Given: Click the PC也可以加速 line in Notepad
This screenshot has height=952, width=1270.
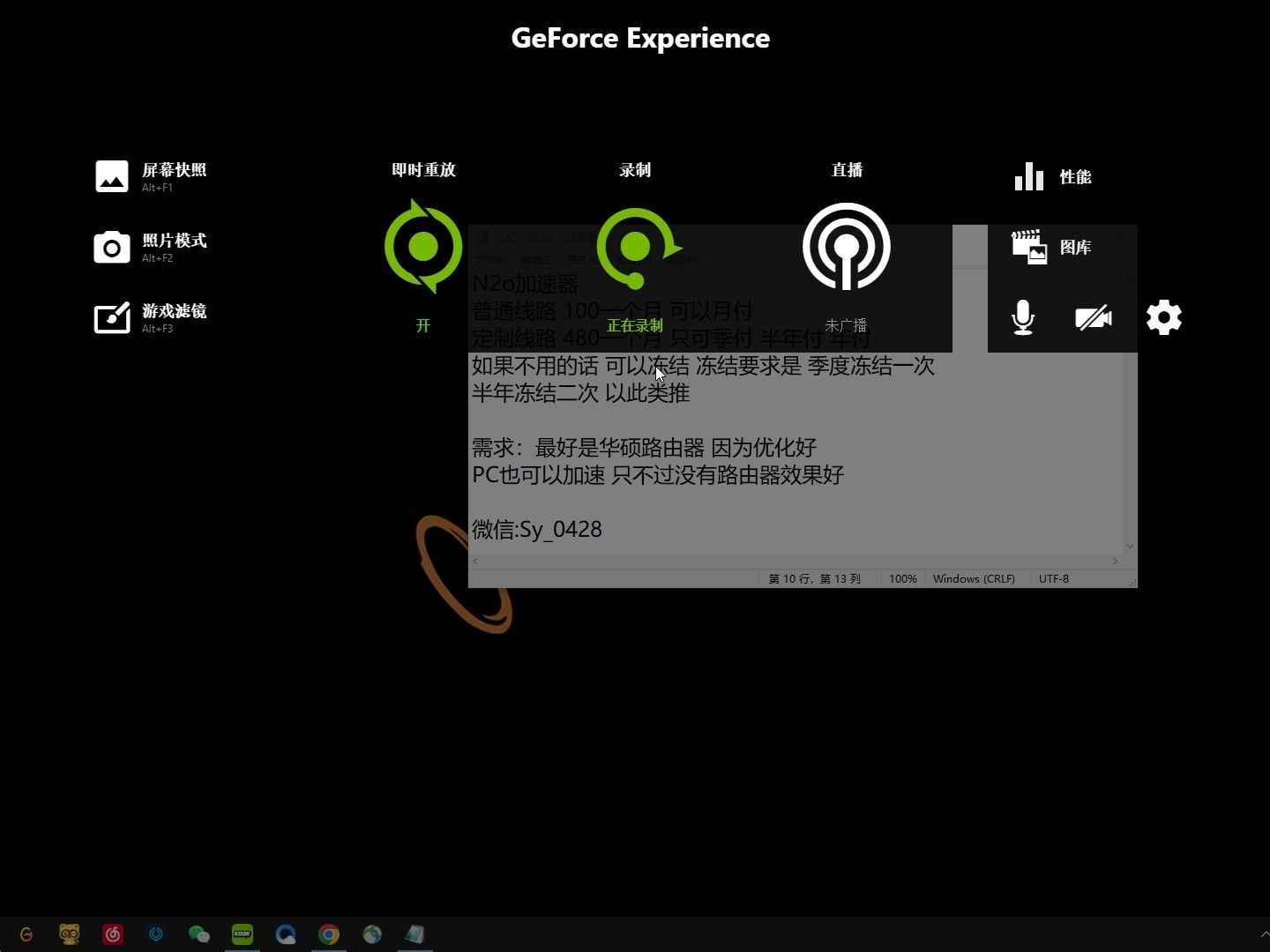Looking at the screenshot, I should coord(658,474).
